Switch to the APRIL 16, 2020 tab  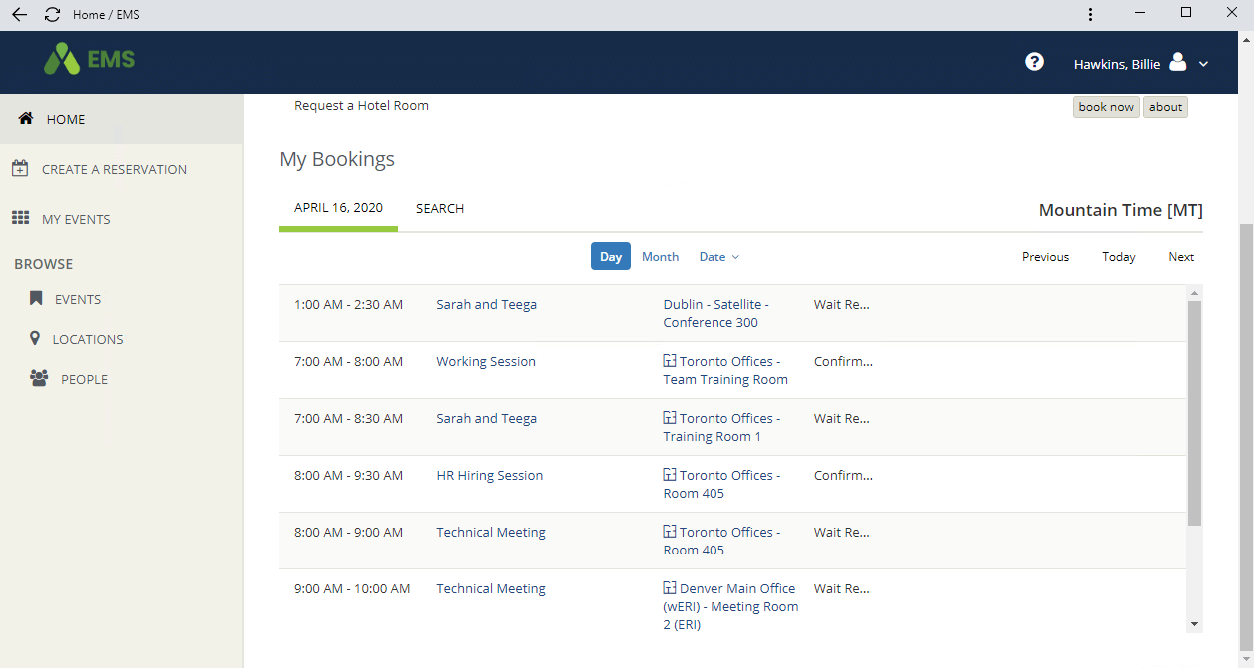click(338, 207)
